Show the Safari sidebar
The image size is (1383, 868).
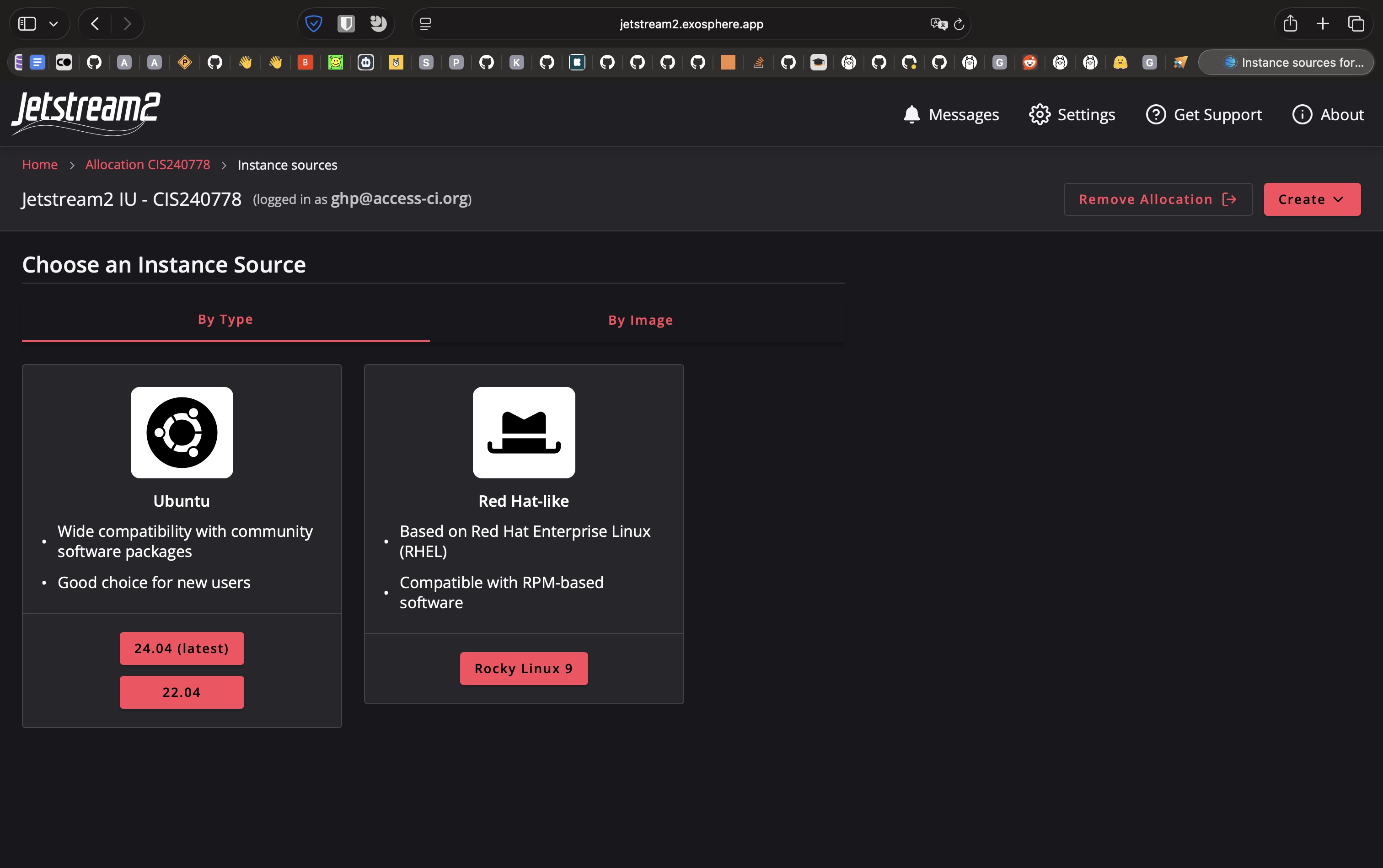point(27,23)
